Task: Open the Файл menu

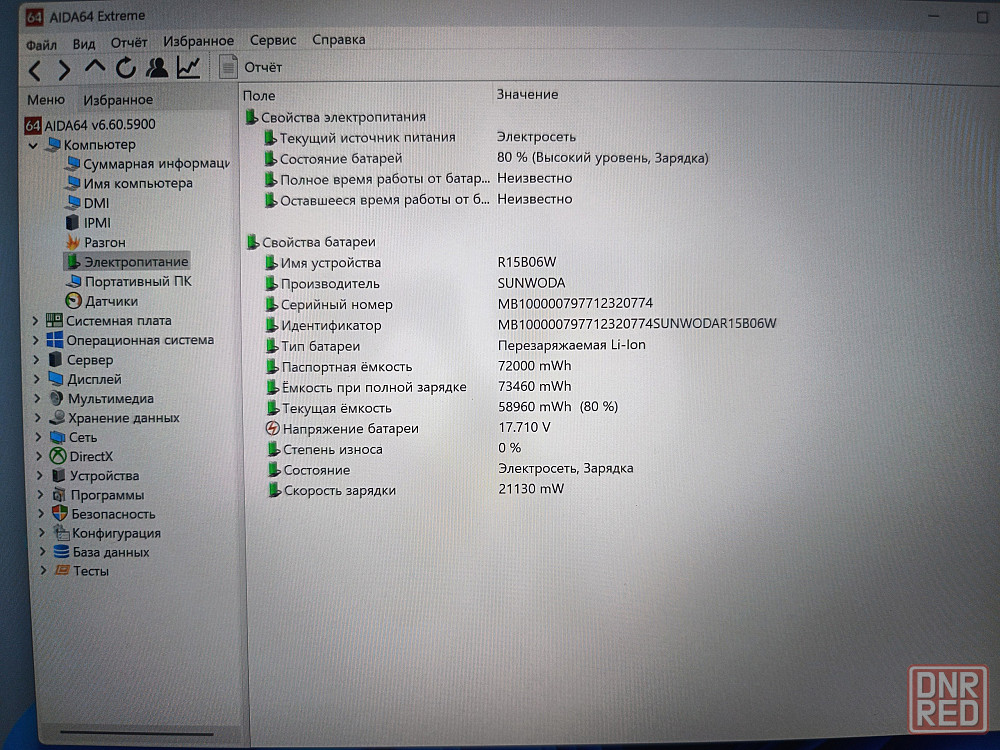Action: [x=41, y=45]
